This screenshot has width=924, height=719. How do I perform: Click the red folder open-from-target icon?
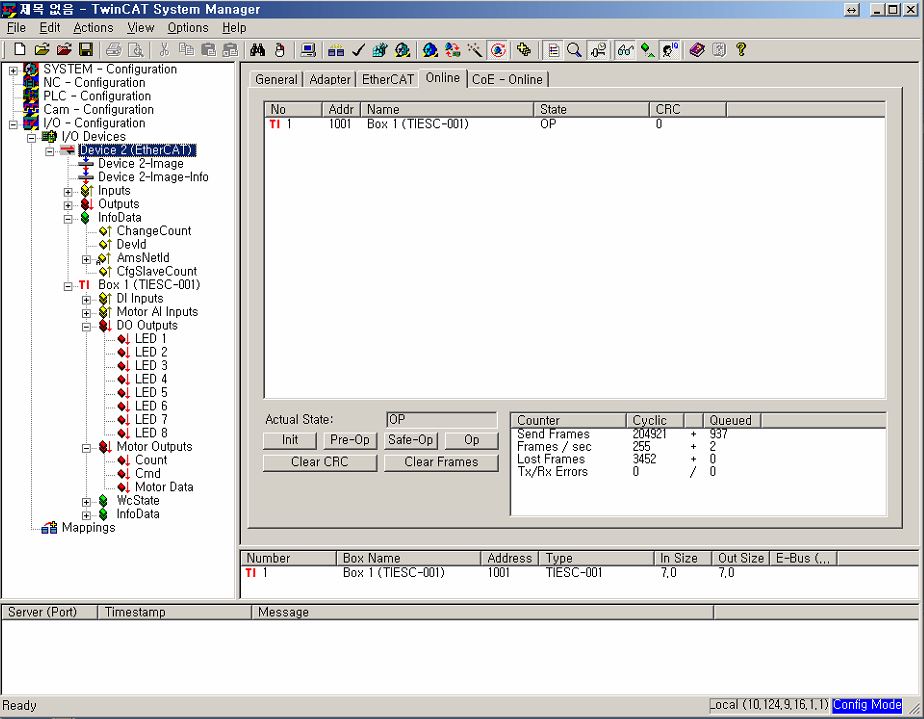64,50
